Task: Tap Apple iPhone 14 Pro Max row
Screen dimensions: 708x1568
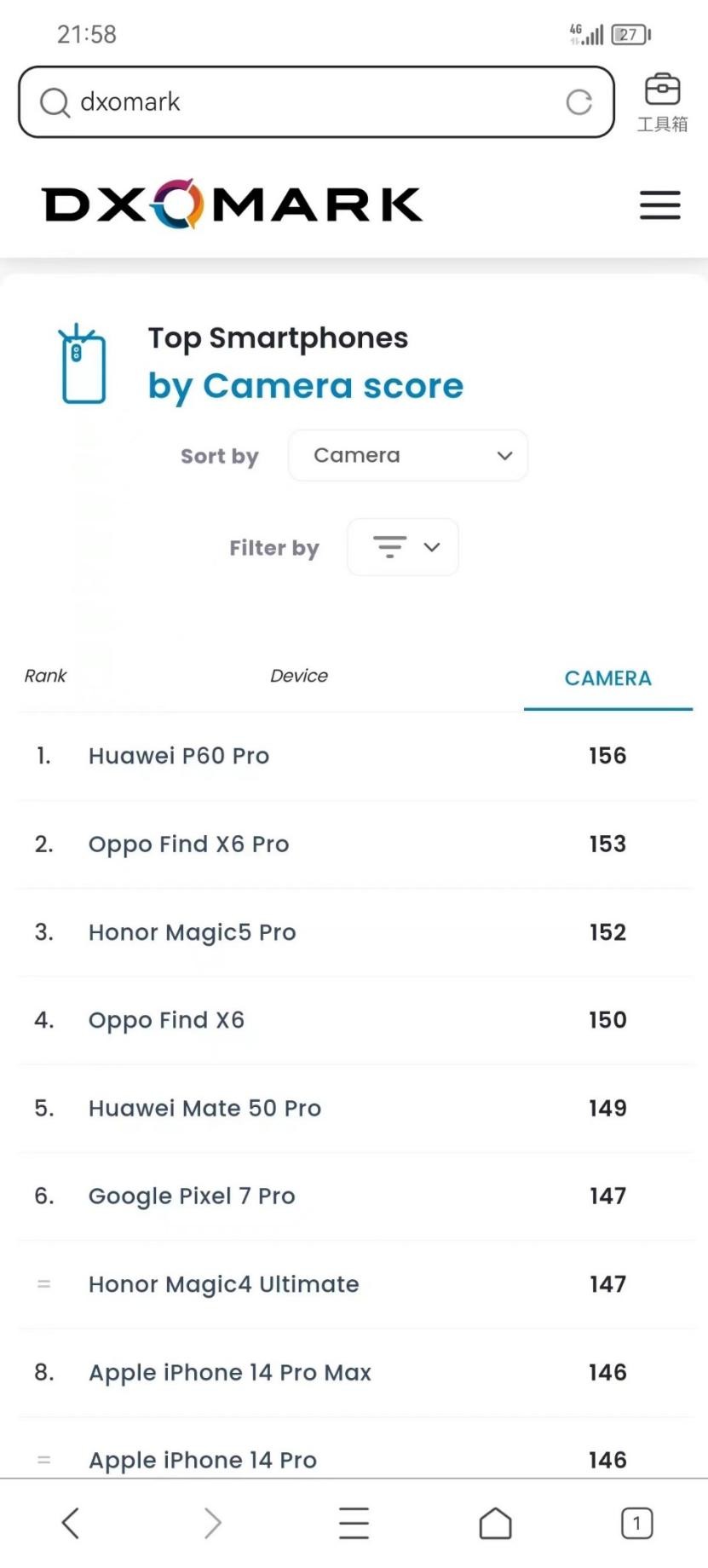Action: (230, 1373)
